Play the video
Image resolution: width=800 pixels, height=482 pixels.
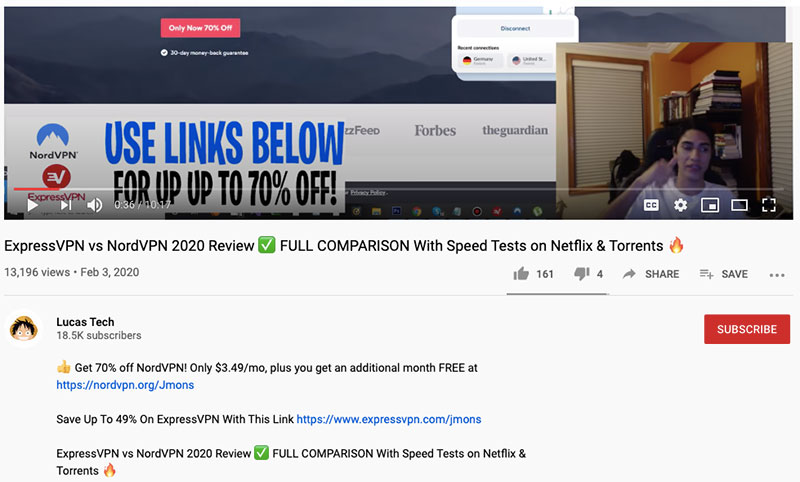pyautogui.click(x=33, y=205)
